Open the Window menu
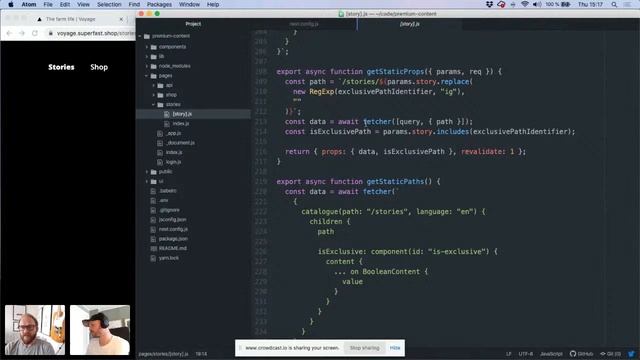Screen dimensions: 640x360 (189, 4)
